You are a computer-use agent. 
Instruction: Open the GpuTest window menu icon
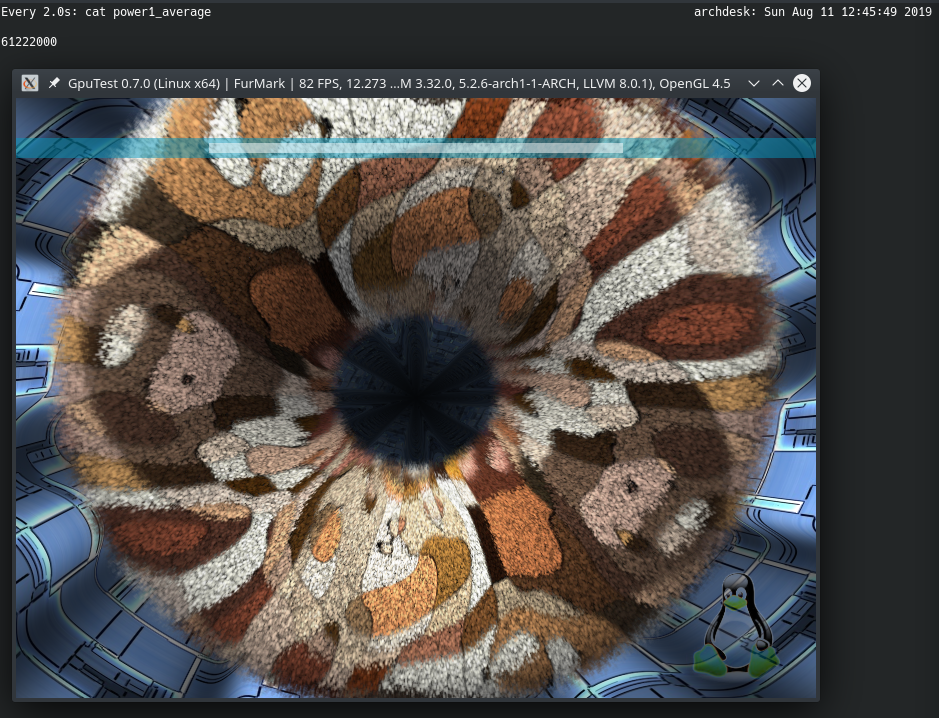point(29,83)
